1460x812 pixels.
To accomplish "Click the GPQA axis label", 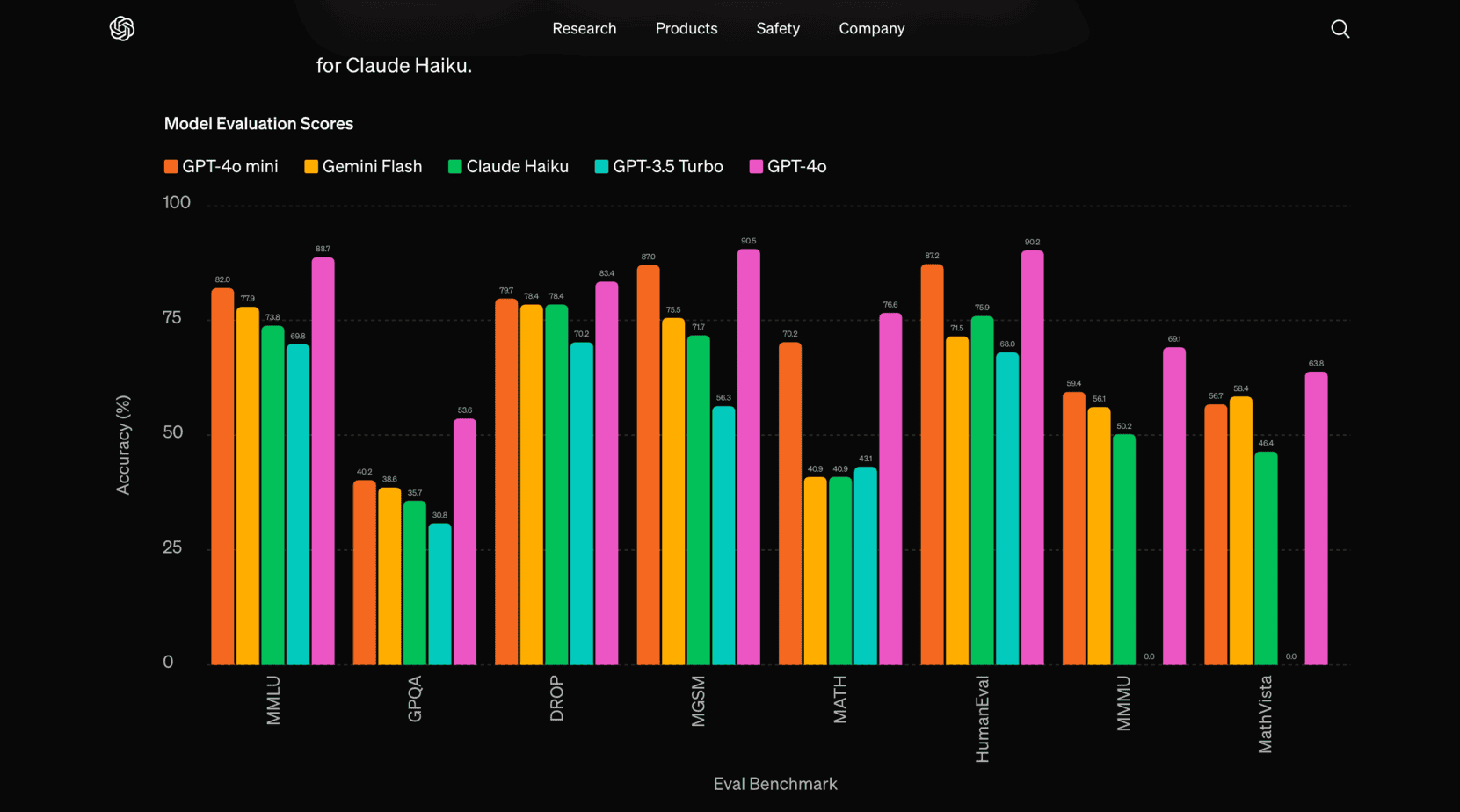I will click(415, 699).
